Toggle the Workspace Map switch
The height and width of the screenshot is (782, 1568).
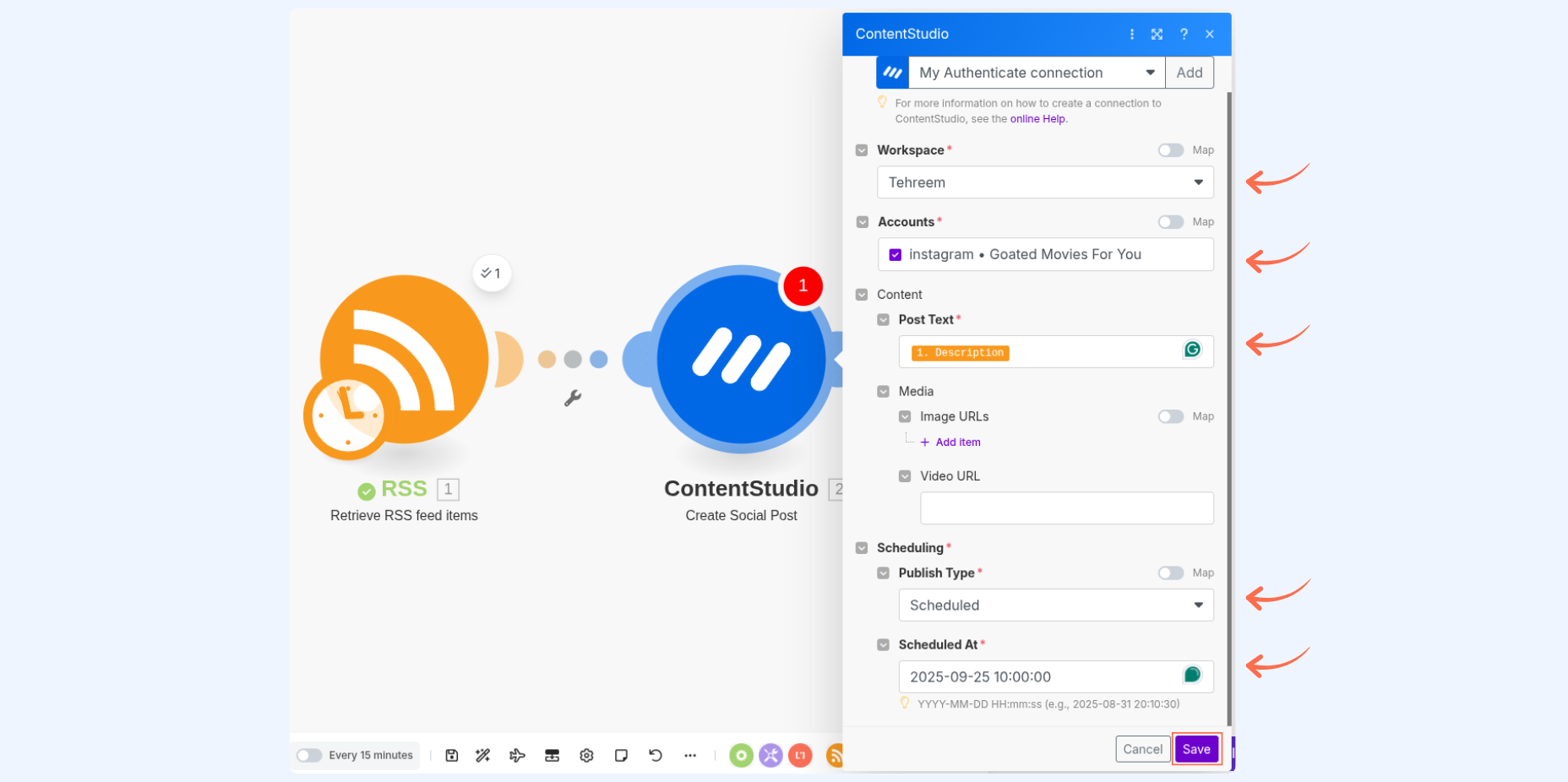[1171, 150]
